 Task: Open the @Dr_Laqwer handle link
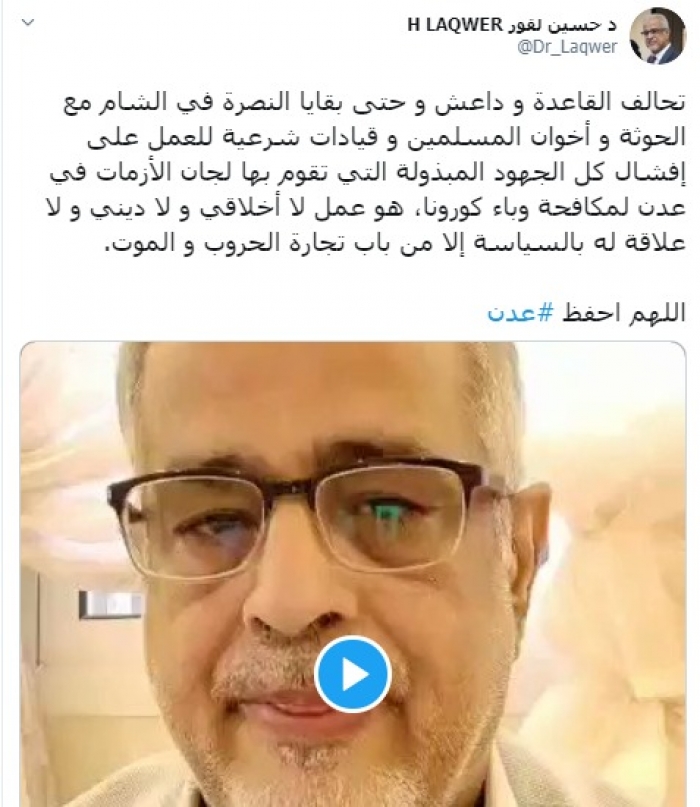(567, 47)
